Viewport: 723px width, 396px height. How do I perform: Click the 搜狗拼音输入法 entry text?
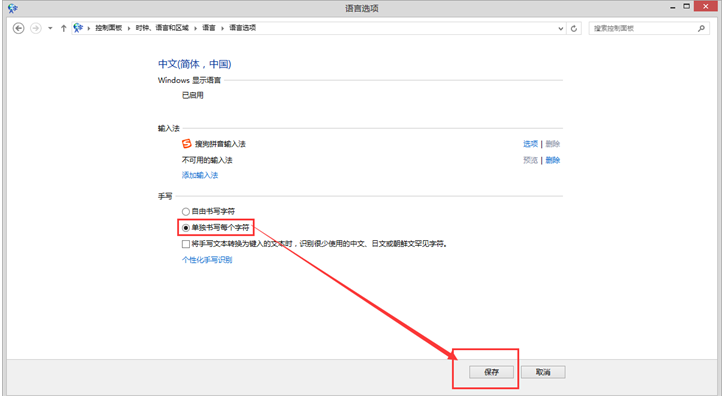click(220, 144)
